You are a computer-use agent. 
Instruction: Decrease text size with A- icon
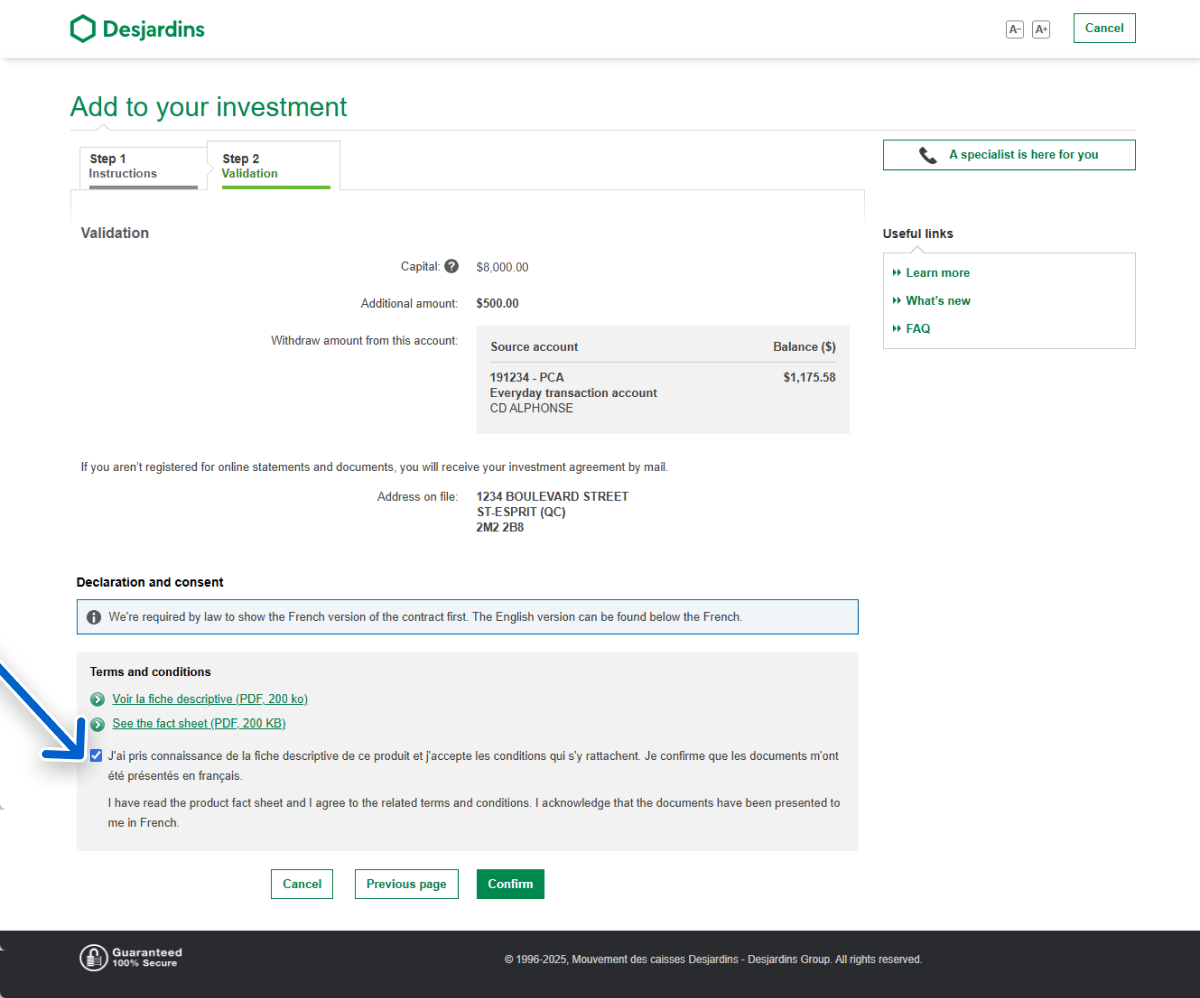coord(1015,29)
